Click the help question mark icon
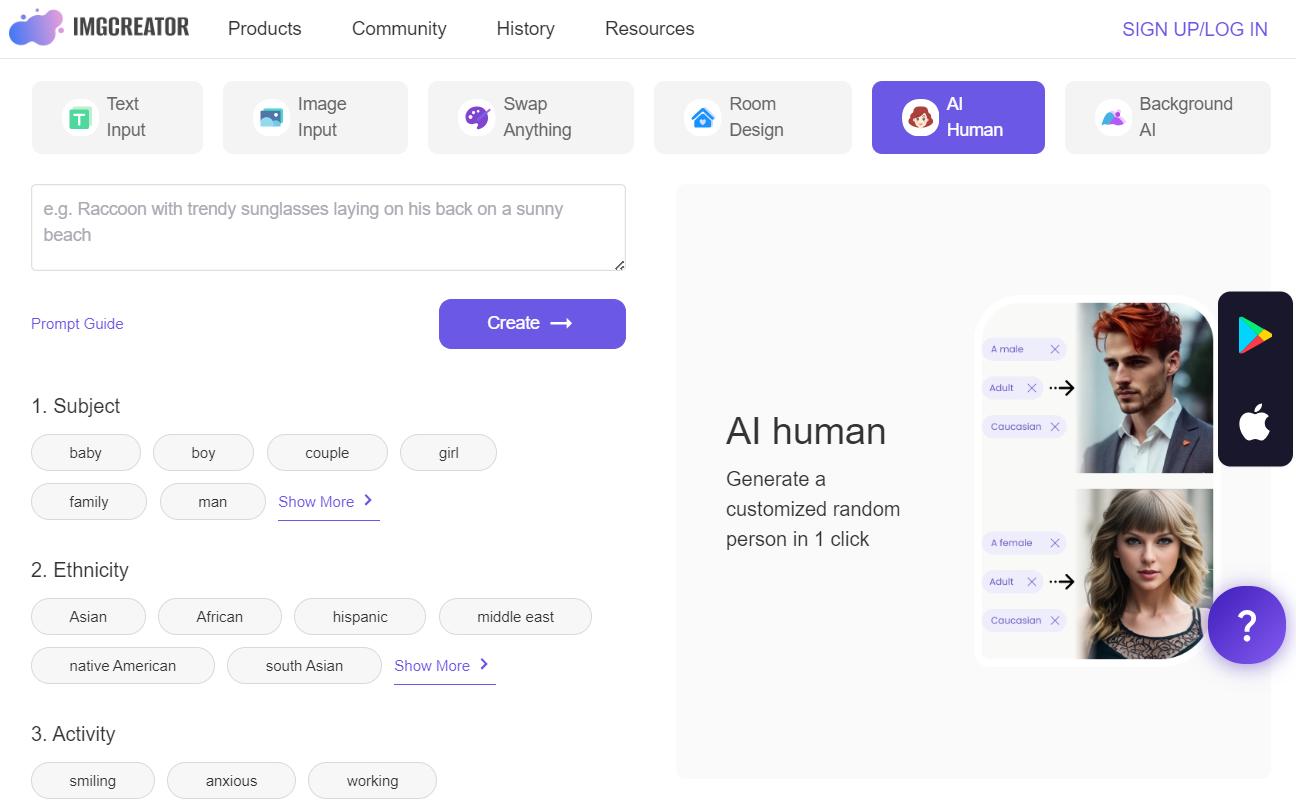The image size is (1296, 804). [1246, 624]
